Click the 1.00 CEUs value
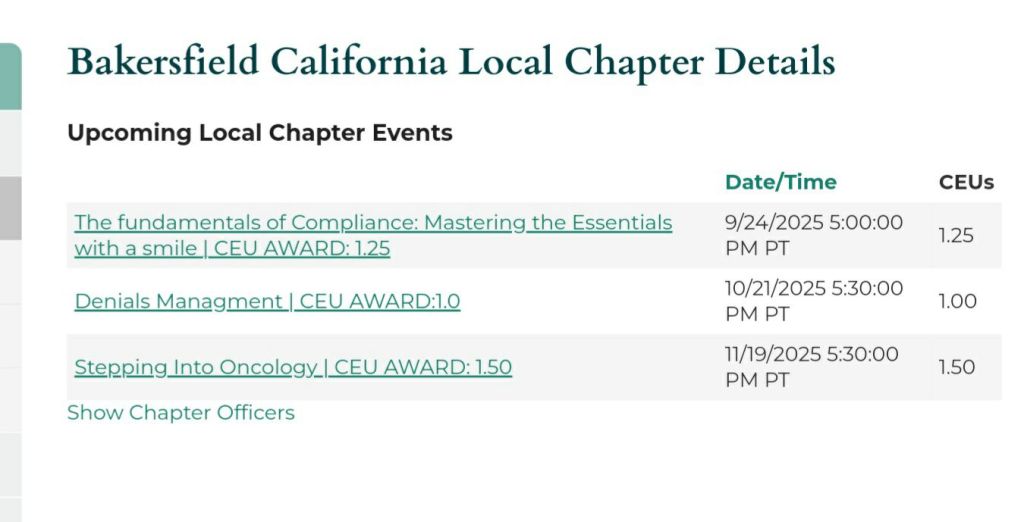The image size is (1024, 522). pos(957,301)
